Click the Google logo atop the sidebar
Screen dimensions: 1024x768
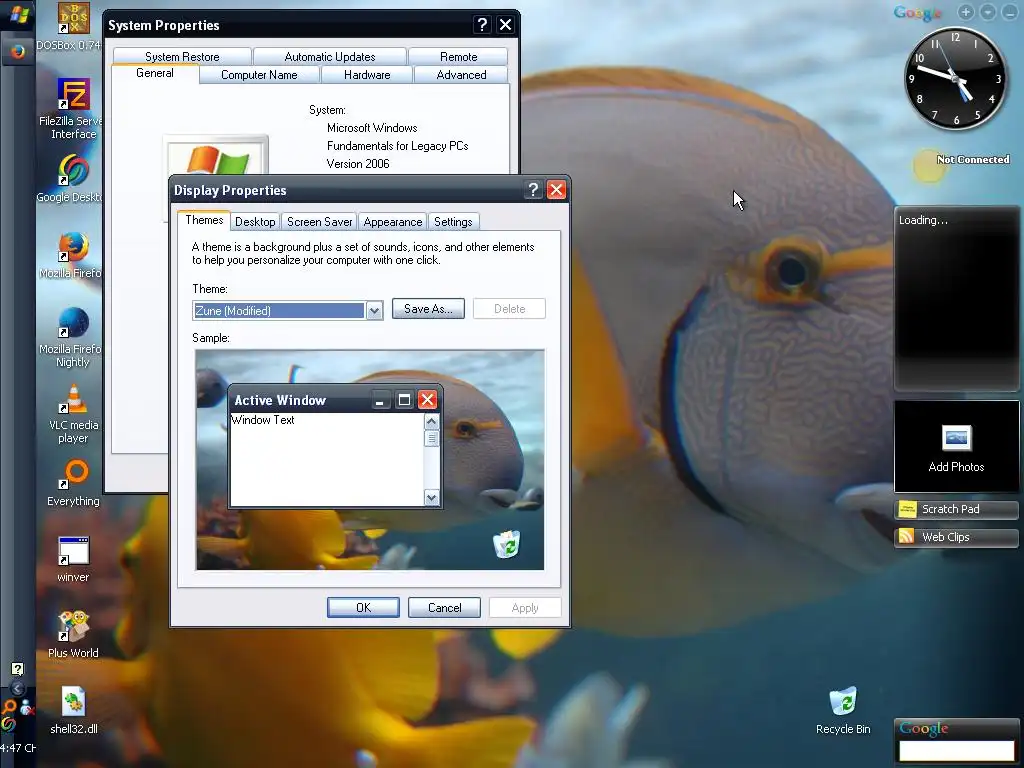pos(918,13)
